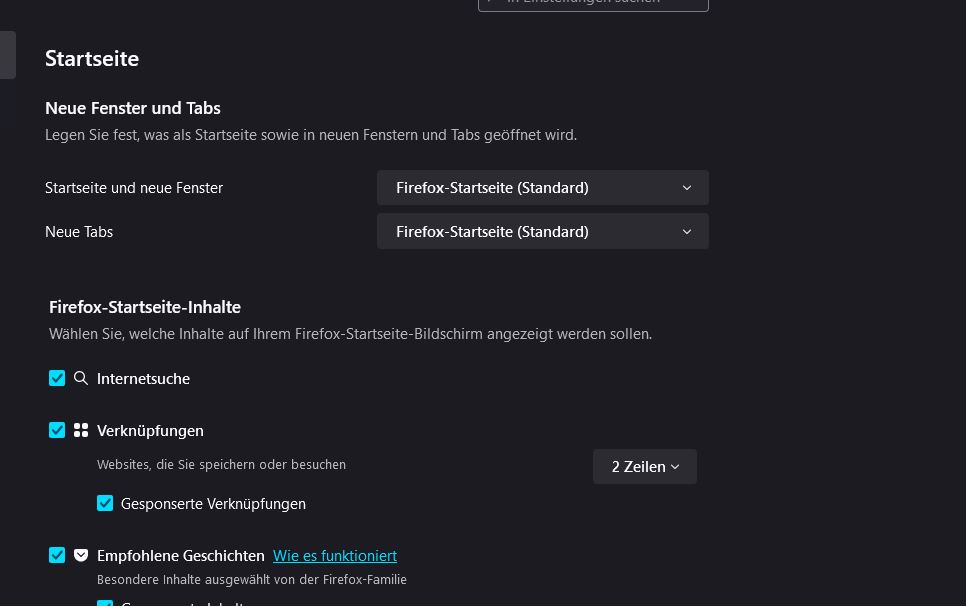Click the 'Neue Tabs' label
Screen dimensions: 966x606
(x=79, y=232)
